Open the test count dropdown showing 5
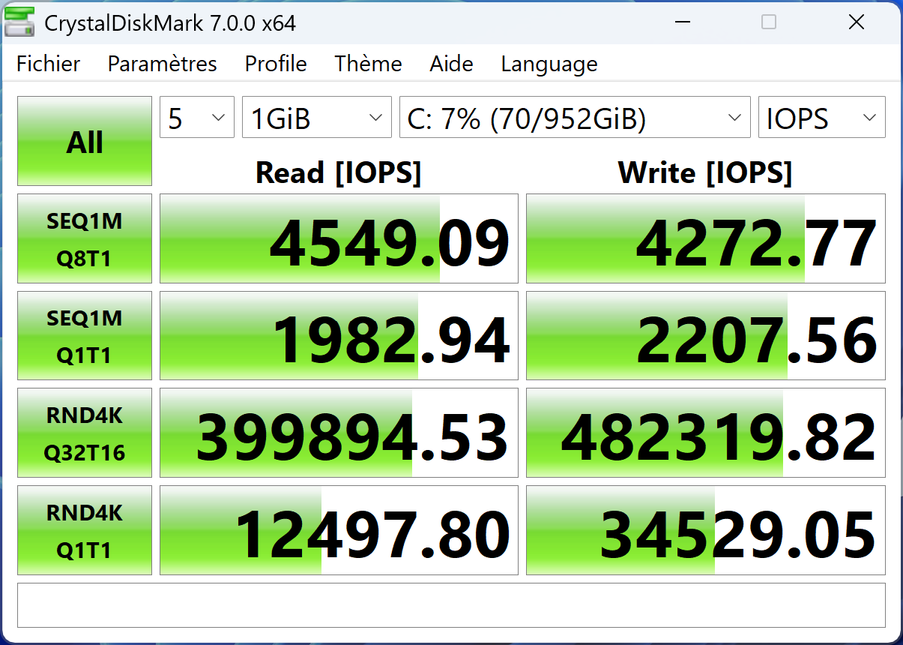 (x=197, y=117)
